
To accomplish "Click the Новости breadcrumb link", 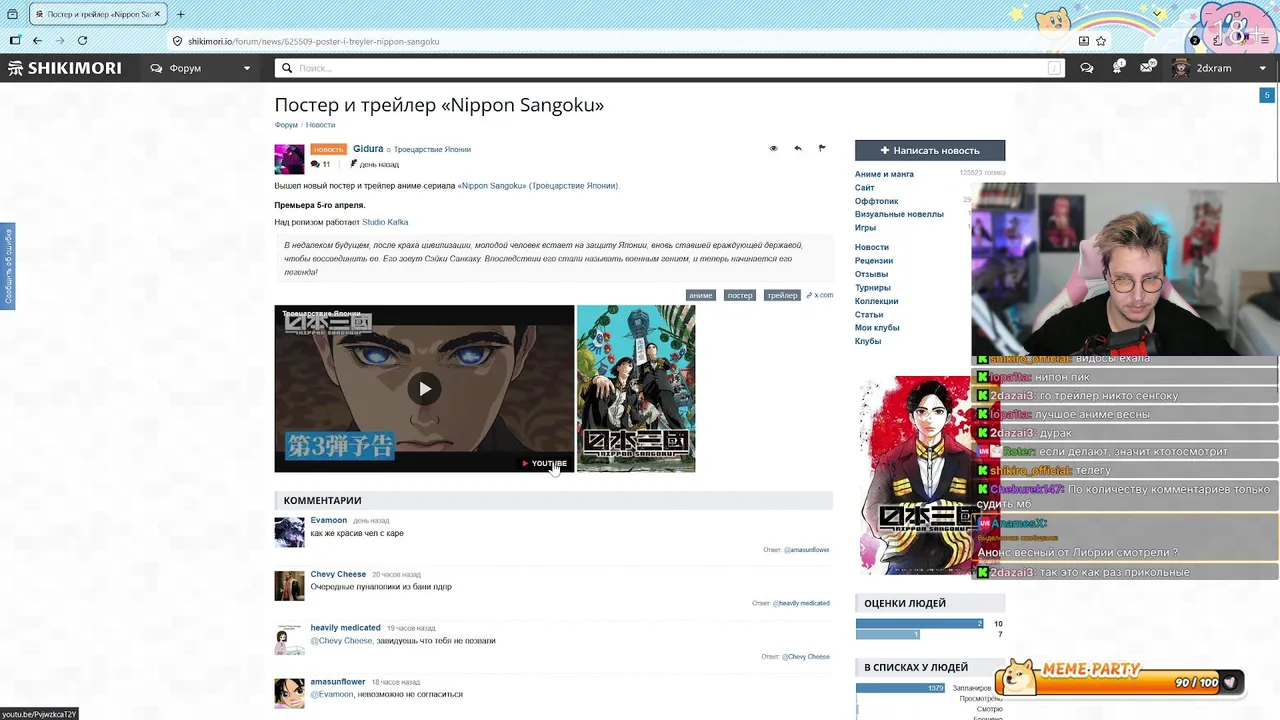I will 320,125.
